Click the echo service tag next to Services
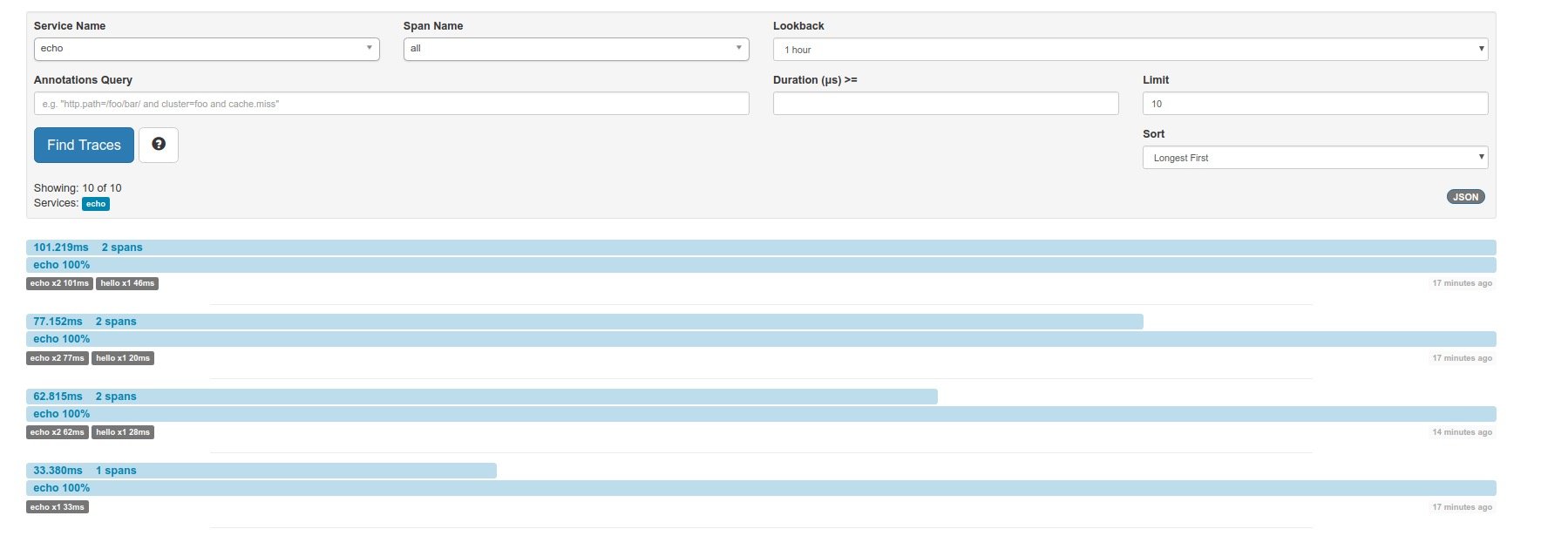 pos(96,204)
